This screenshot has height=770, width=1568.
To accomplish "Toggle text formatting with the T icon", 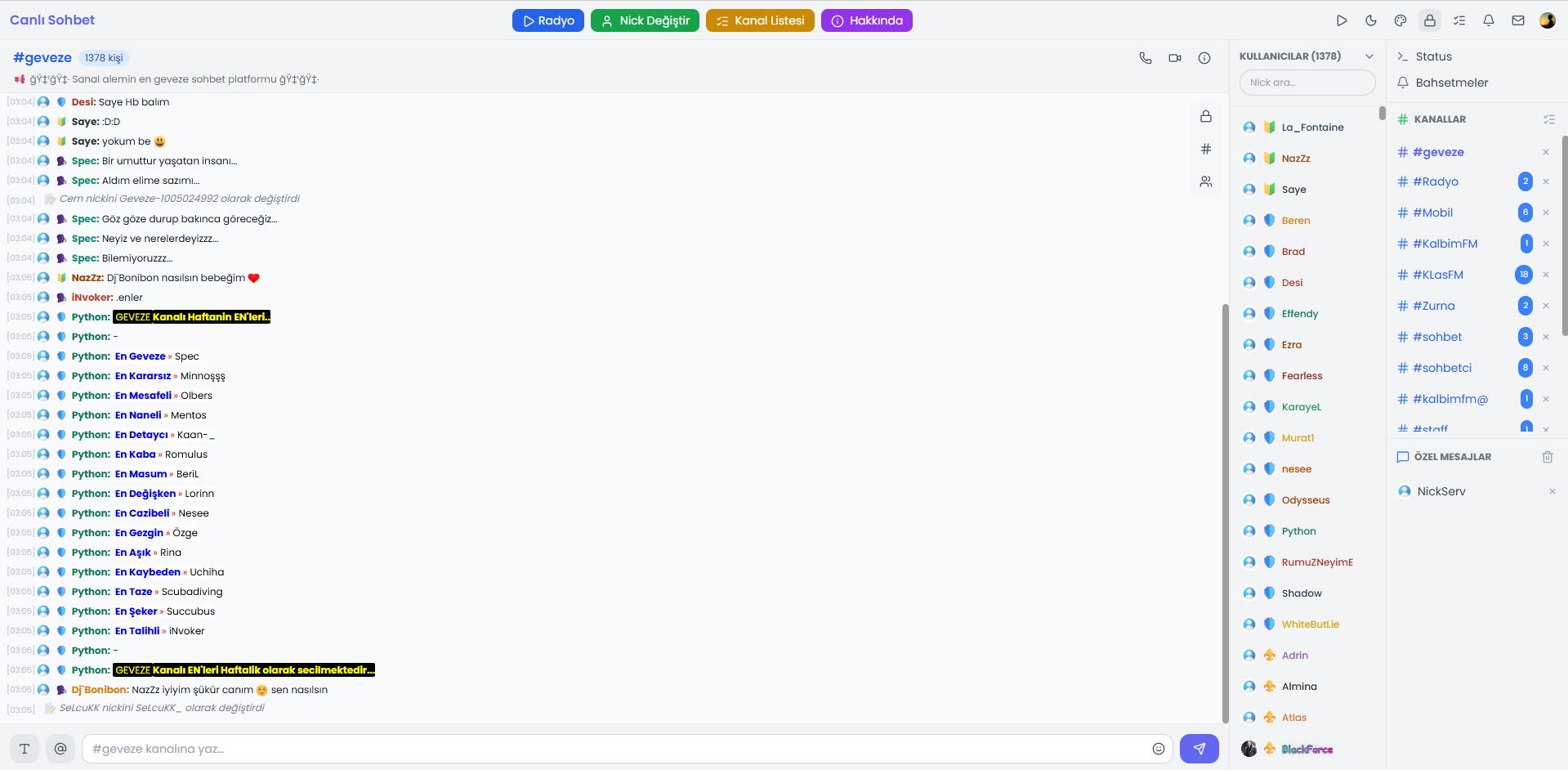I will (24, 748).
